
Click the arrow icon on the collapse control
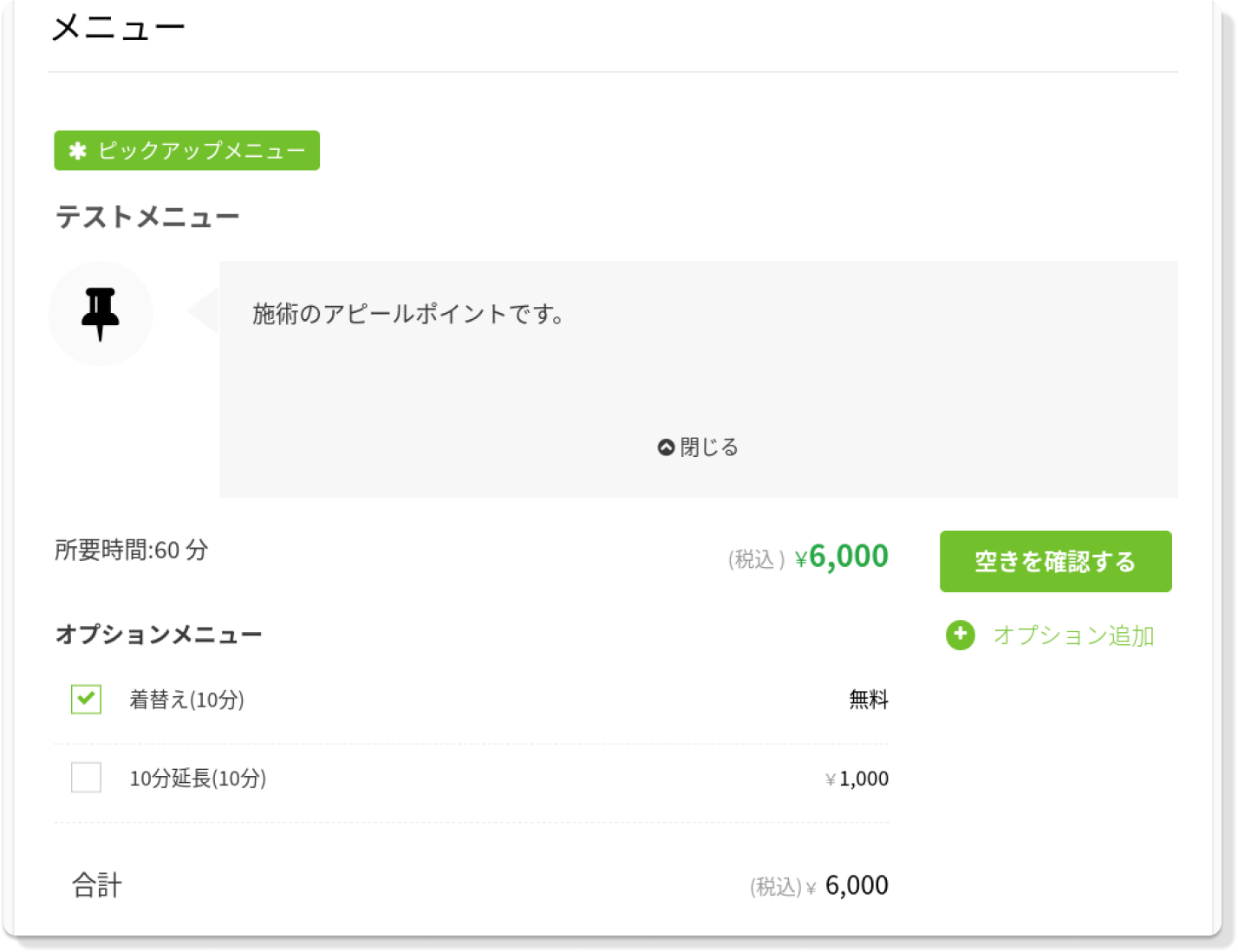point(666,447)
